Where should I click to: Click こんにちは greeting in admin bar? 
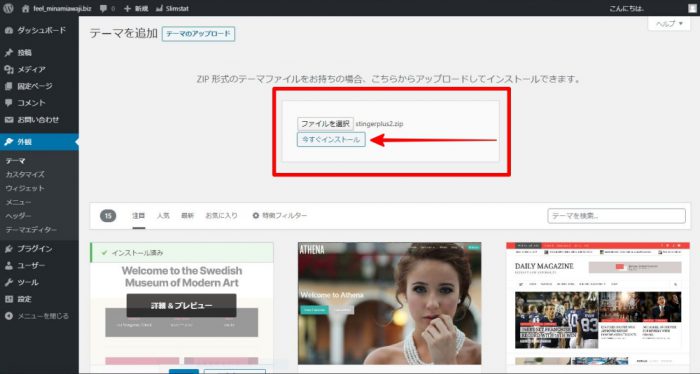(627, 8)
